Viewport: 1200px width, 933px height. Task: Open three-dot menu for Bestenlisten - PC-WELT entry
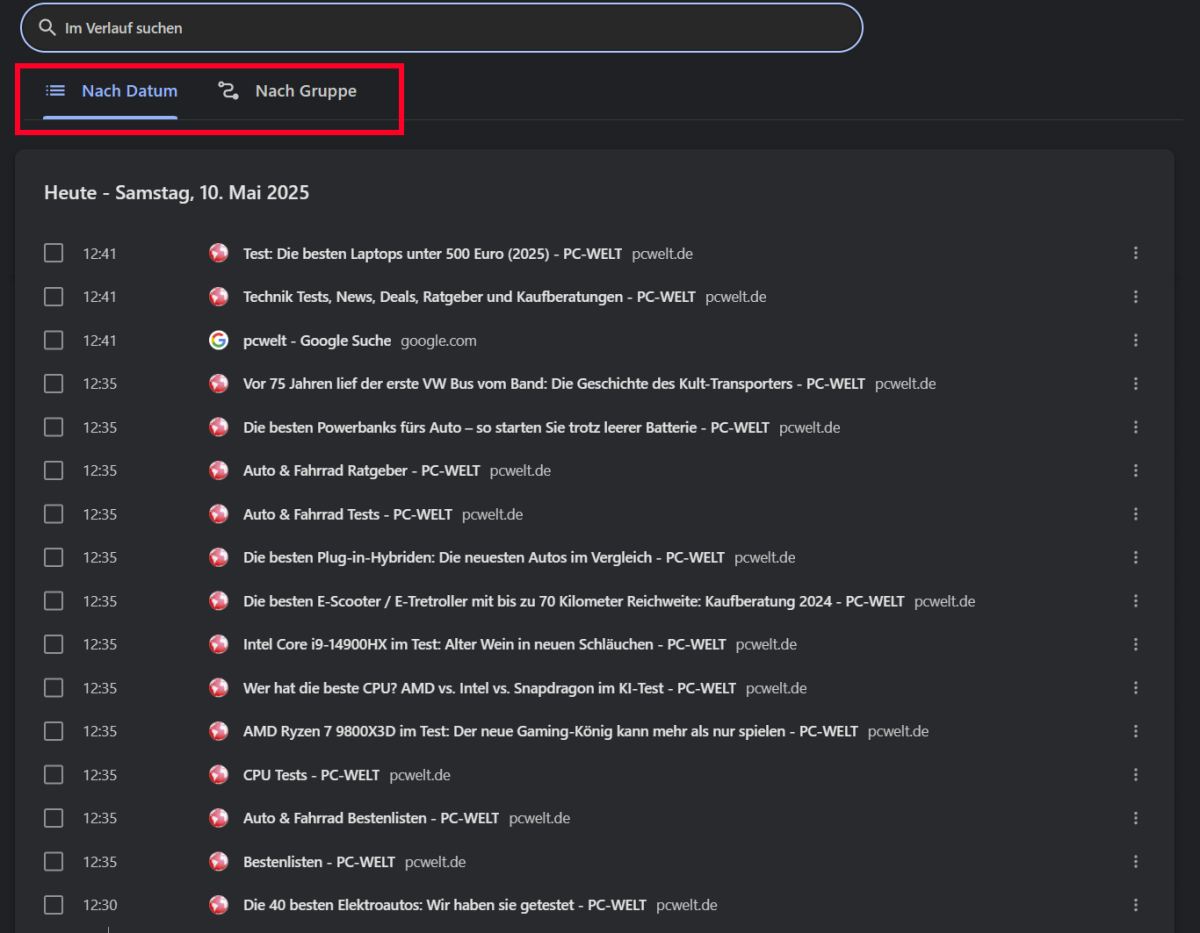[x=1135, y=862]
